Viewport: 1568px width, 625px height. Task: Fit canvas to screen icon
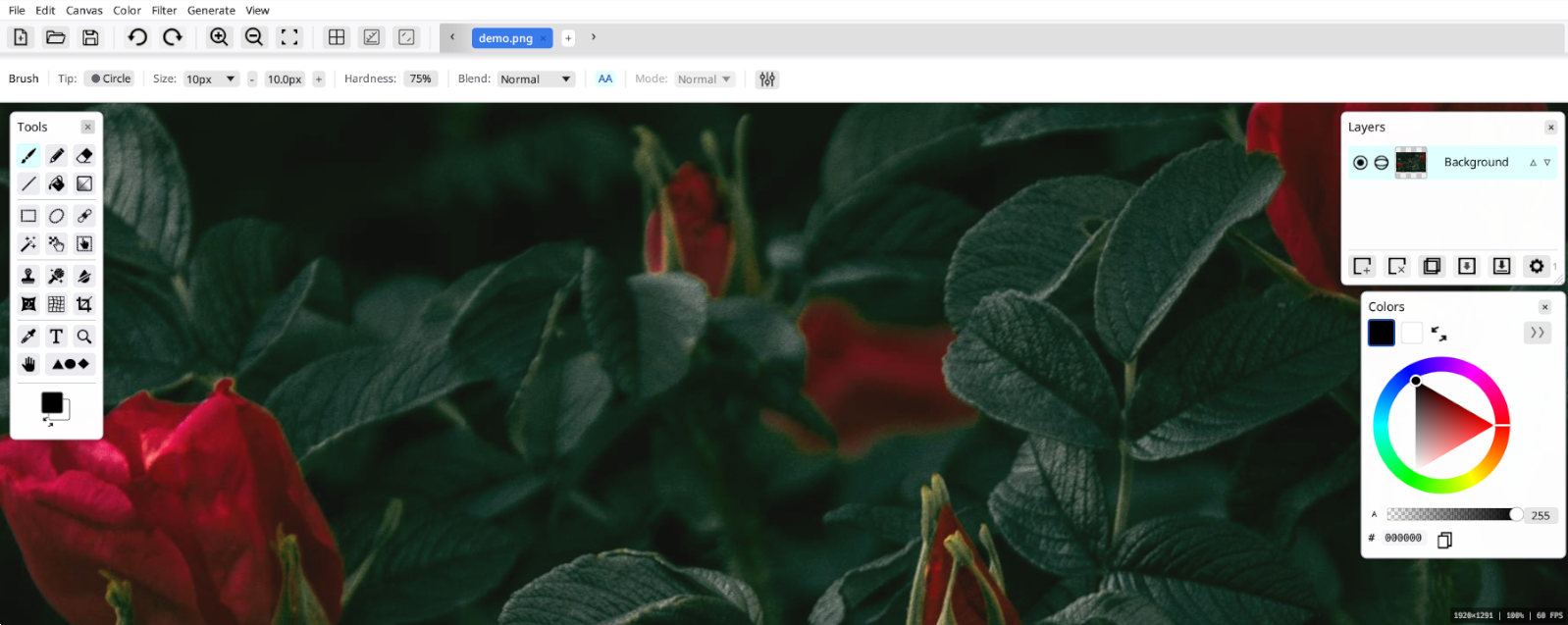[289, 37]
